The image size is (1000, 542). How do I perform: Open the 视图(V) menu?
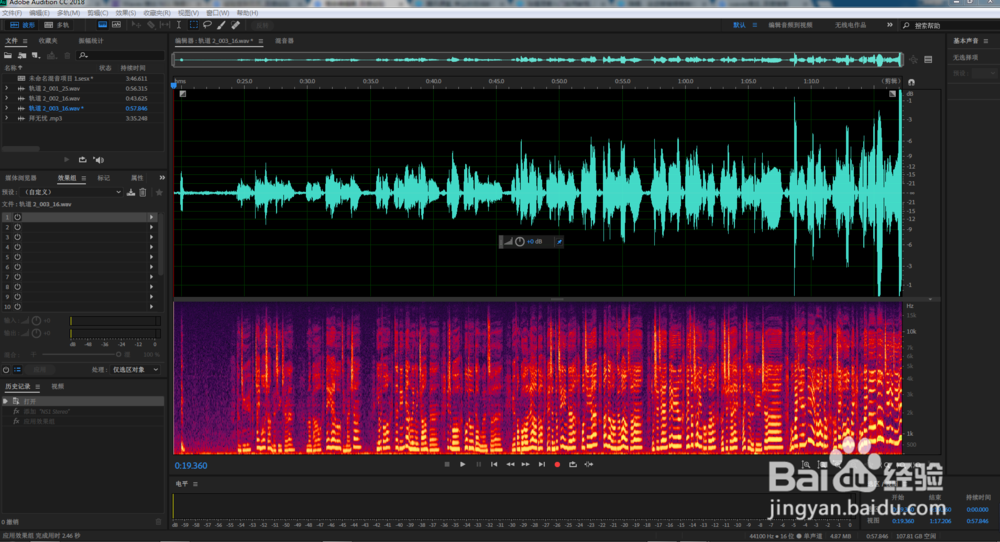tap(188, 13)
